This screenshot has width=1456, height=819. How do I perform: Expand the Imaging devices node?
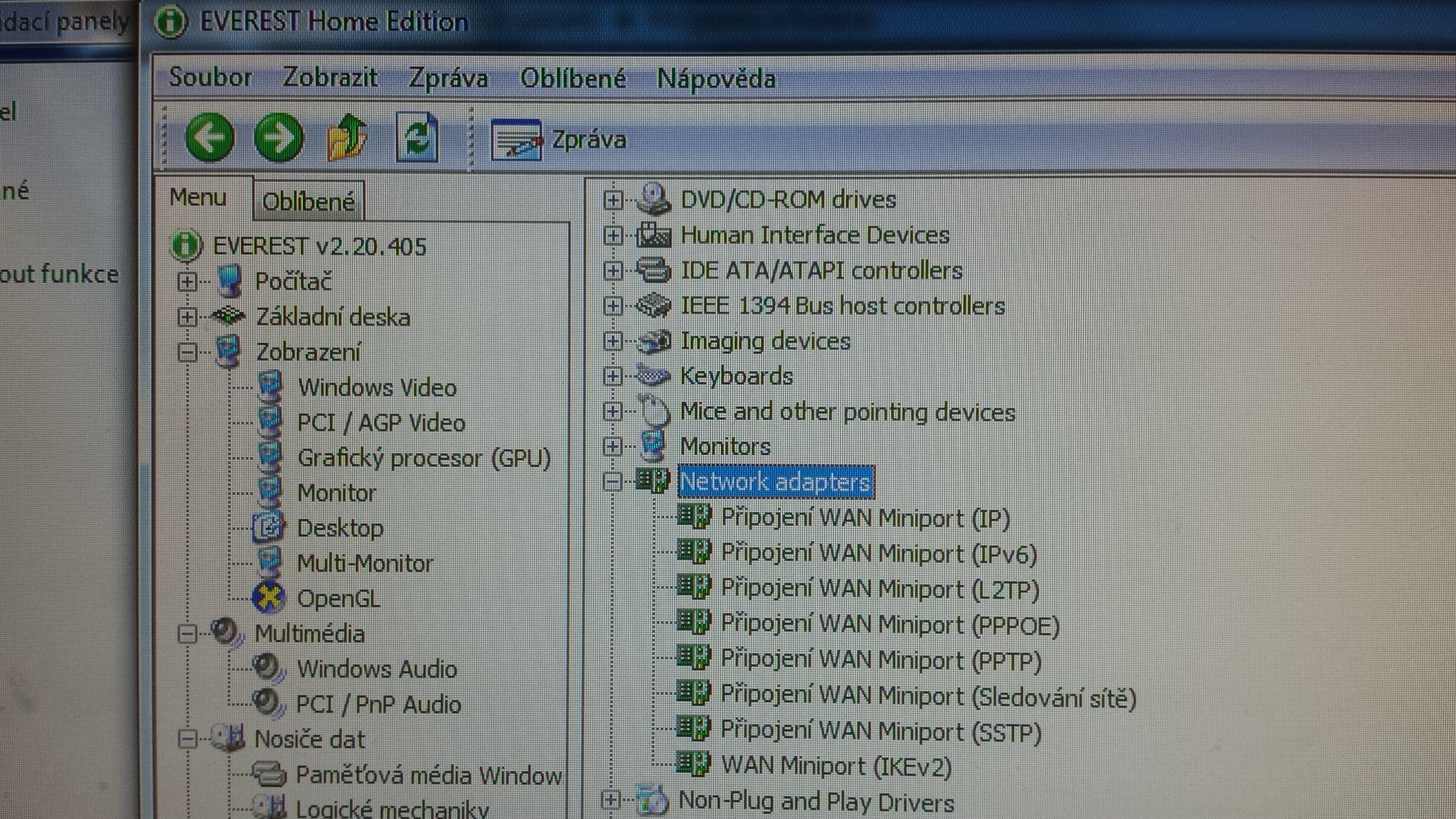[613, 341]
